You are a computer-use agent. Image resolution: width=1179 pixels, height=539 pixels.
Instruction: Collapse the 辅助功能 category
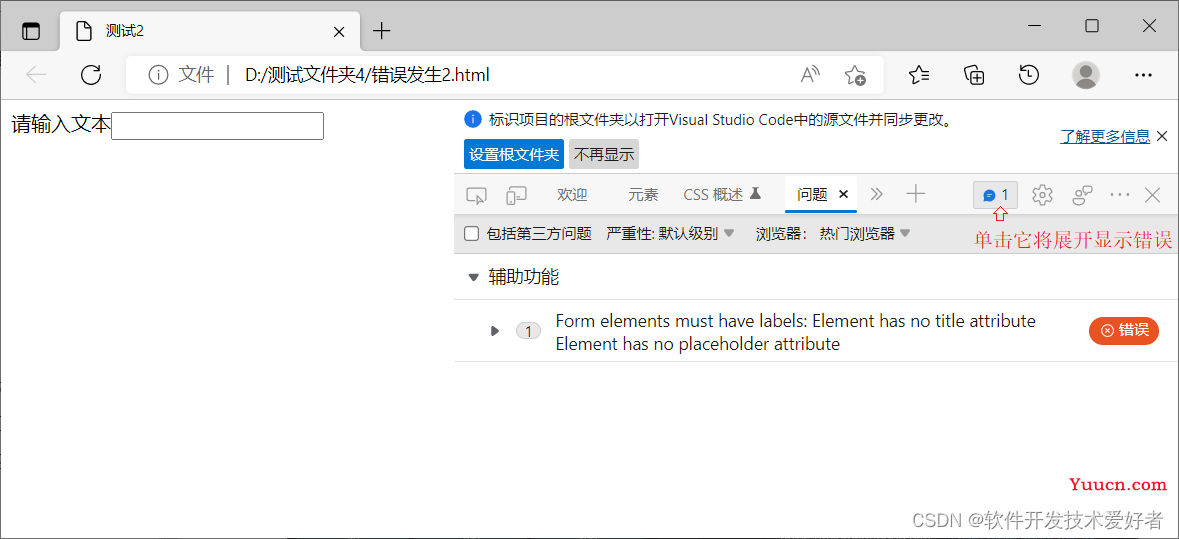point(473,277)
